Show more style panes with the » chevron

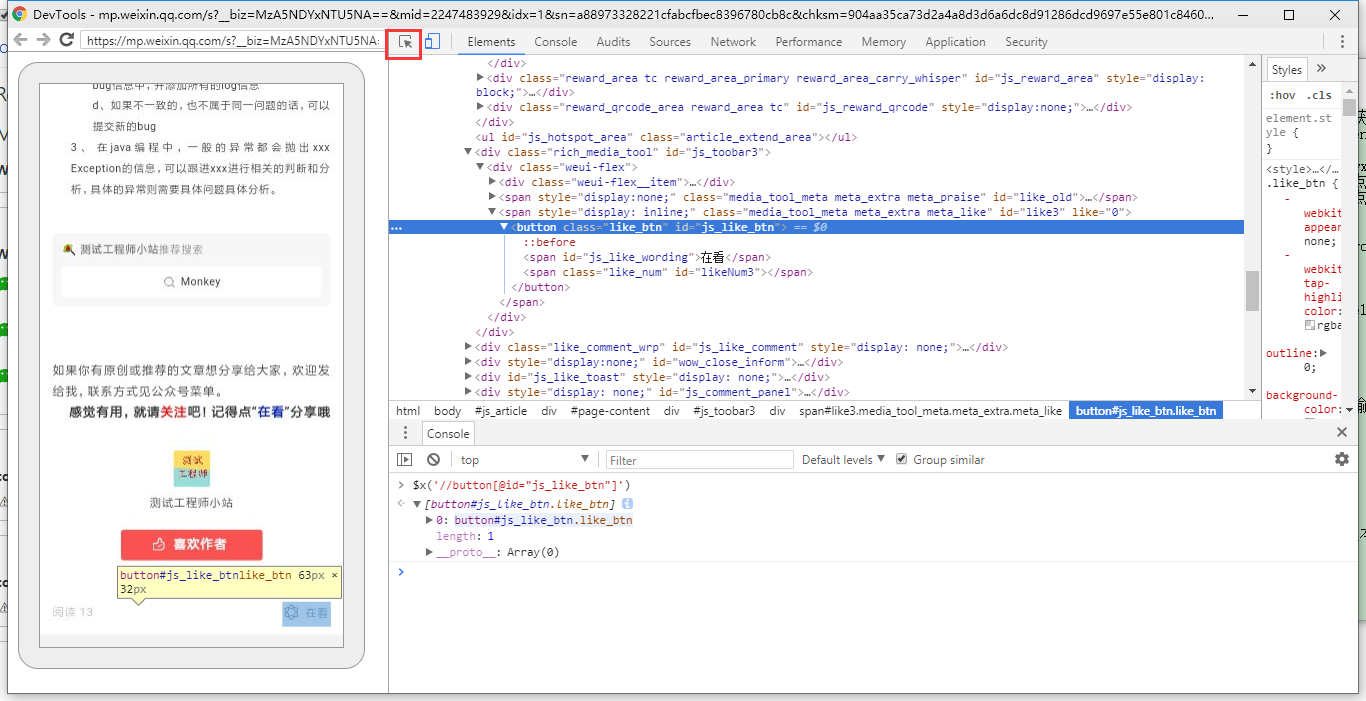pyautogui.click(x=1321, y=69)
